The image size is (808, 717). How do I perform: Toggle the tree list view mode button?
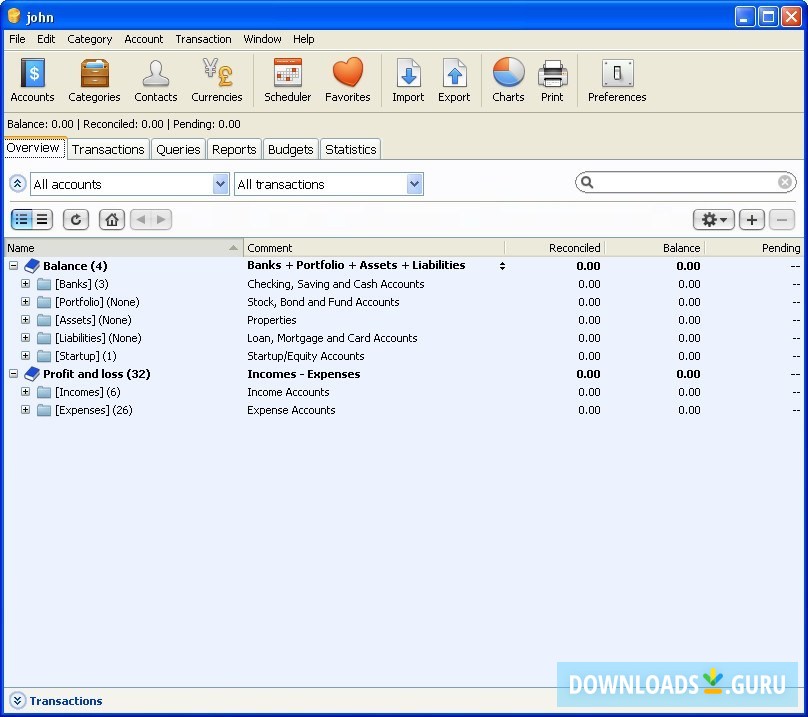[x=22, y=220]
